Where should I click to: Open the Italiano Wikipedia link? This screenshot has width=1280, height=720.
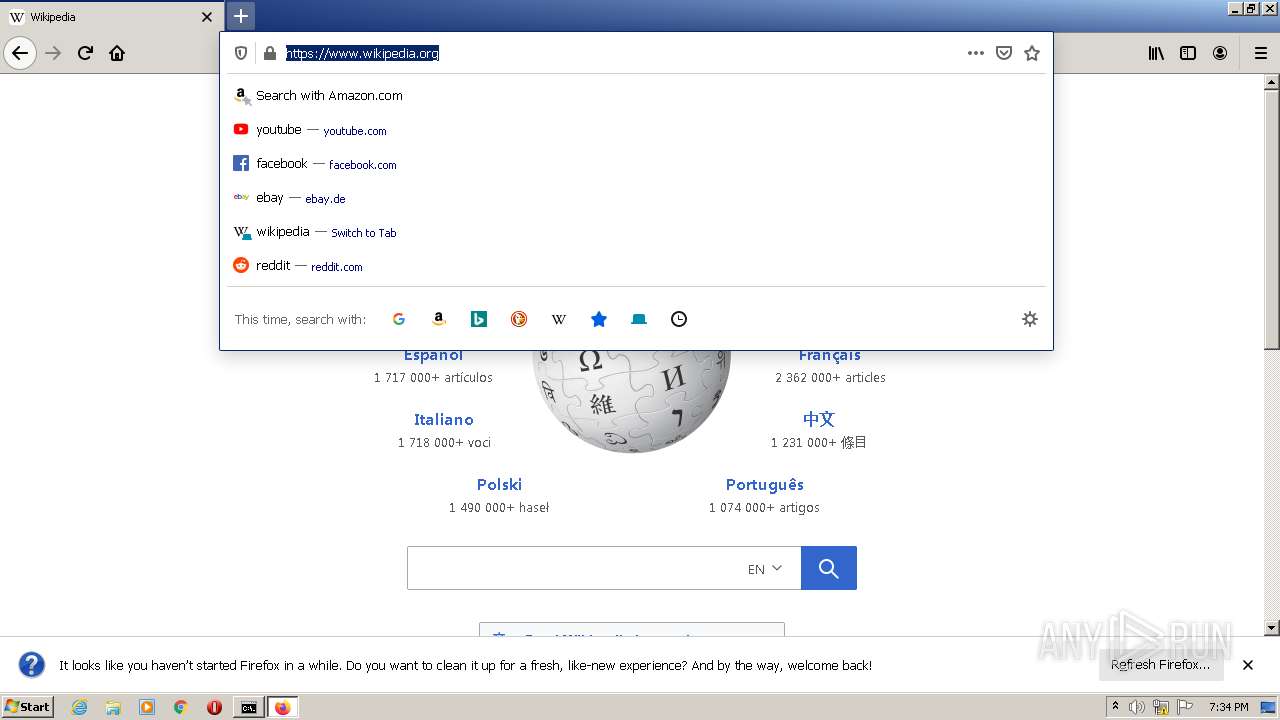pos(443,420)
